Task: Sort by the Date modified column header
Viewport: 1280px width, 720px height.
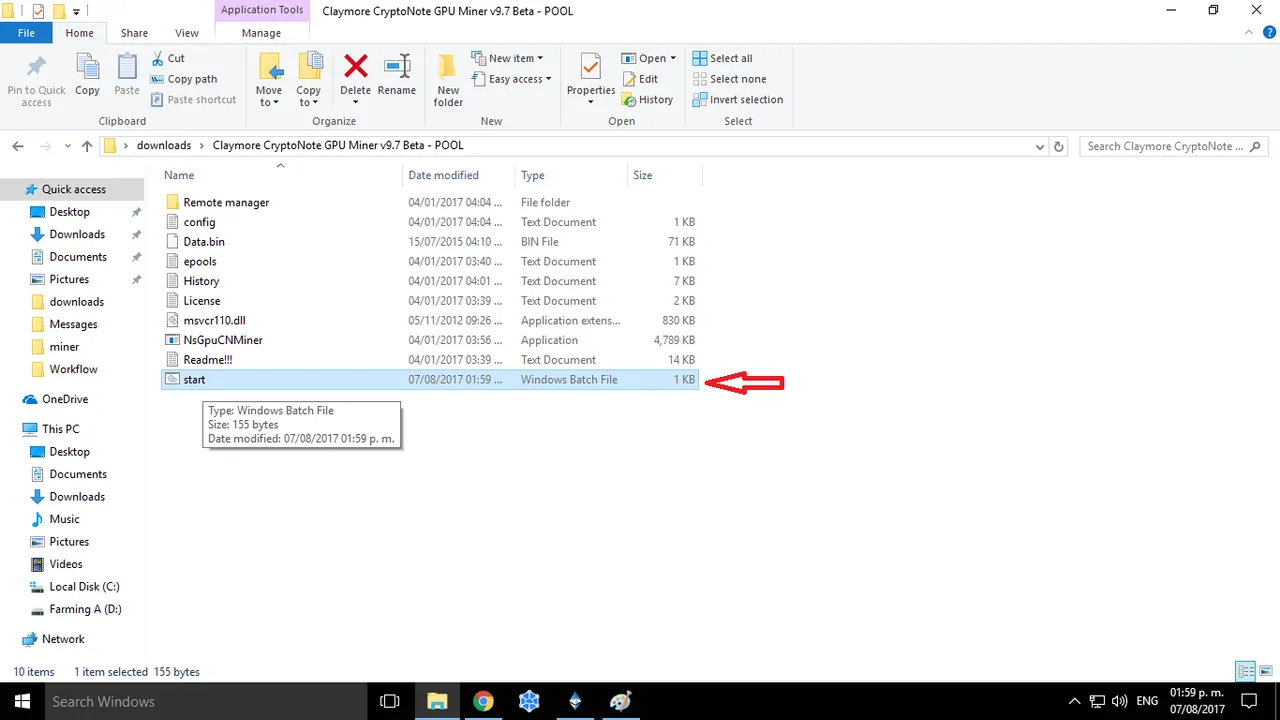Action: (458, 175)
